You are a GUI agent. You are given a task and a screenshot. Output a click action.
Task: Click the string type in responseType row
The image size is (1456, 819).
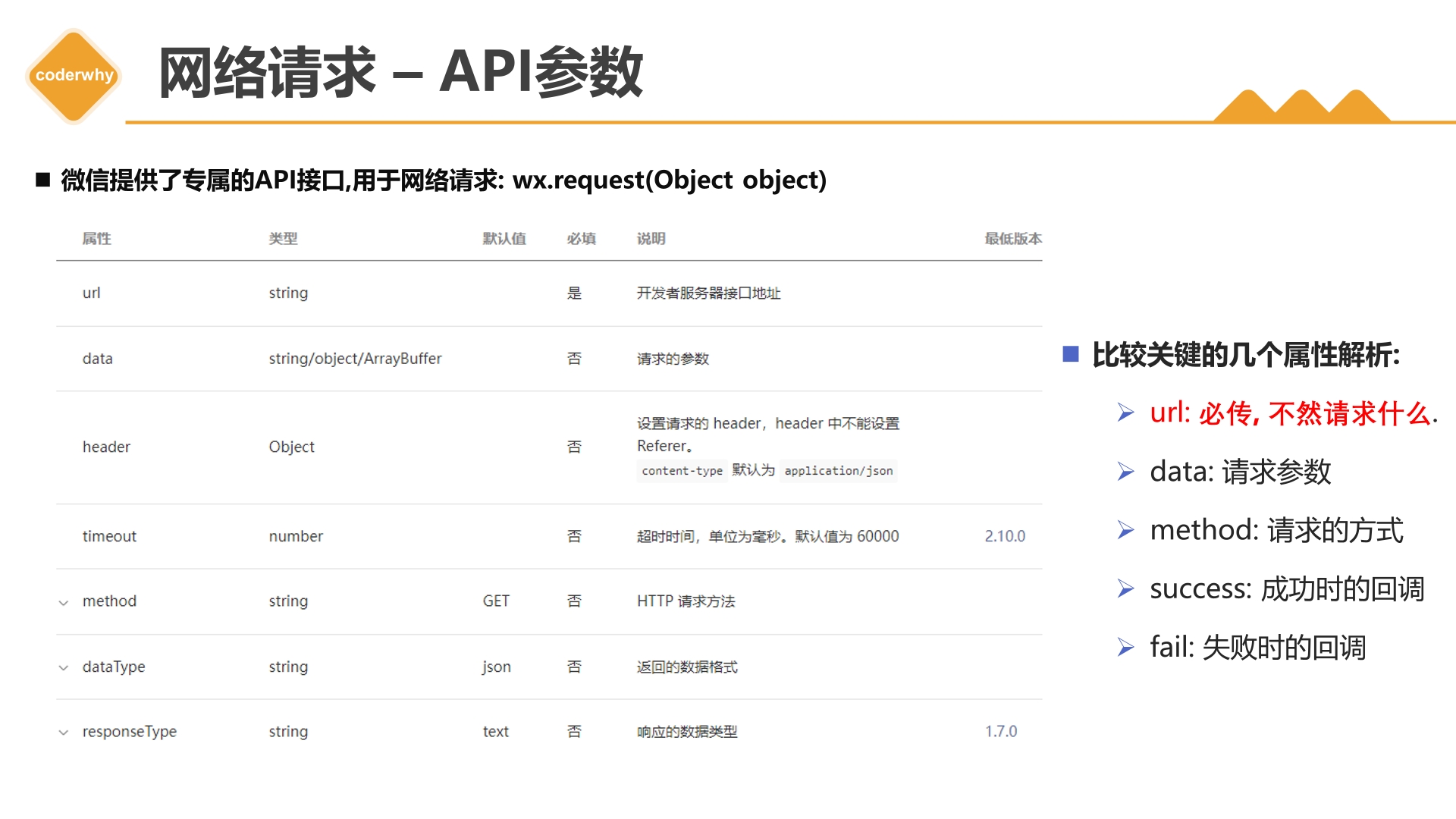(288, 732)
